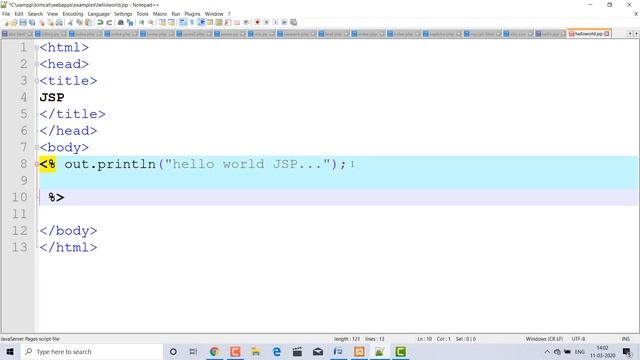Click 'Ln : 10' in status bar

click(424, 339)
